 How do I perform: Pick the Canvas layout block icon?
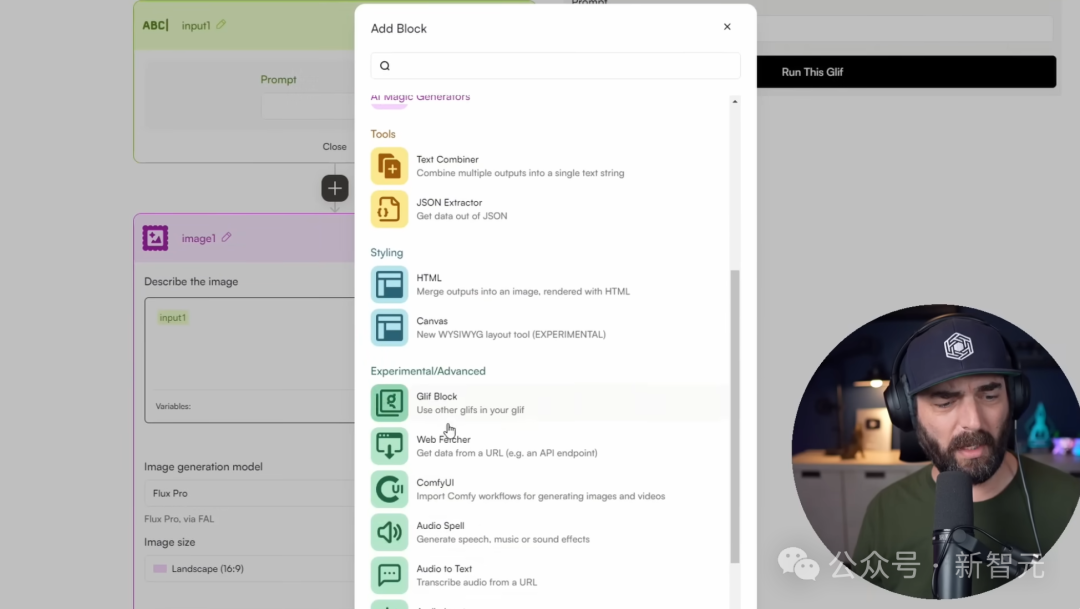tap(389, 327)
